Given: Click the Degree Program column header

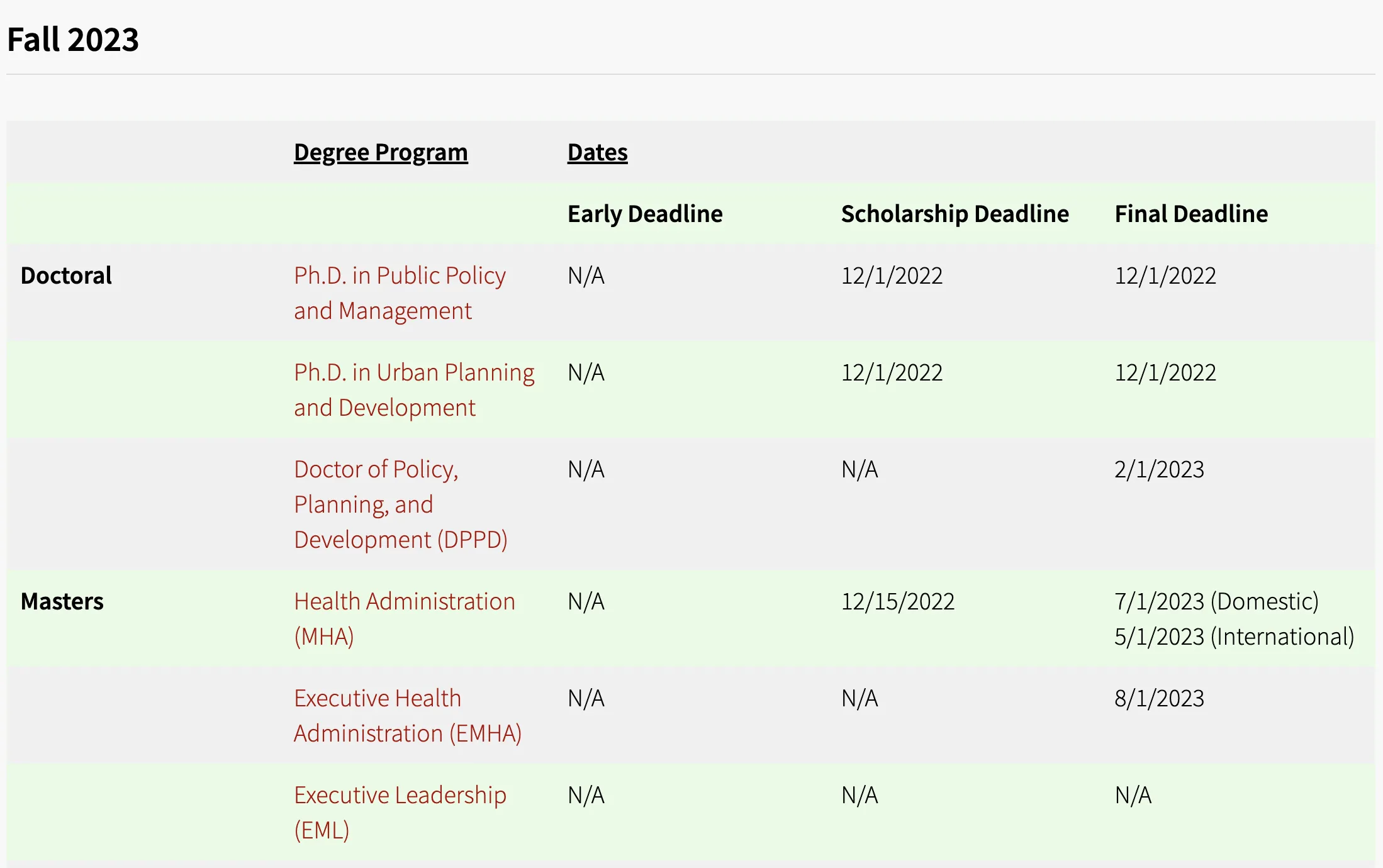Looking at the screenshot, I should pyautogui.click(x=381, y=152).
